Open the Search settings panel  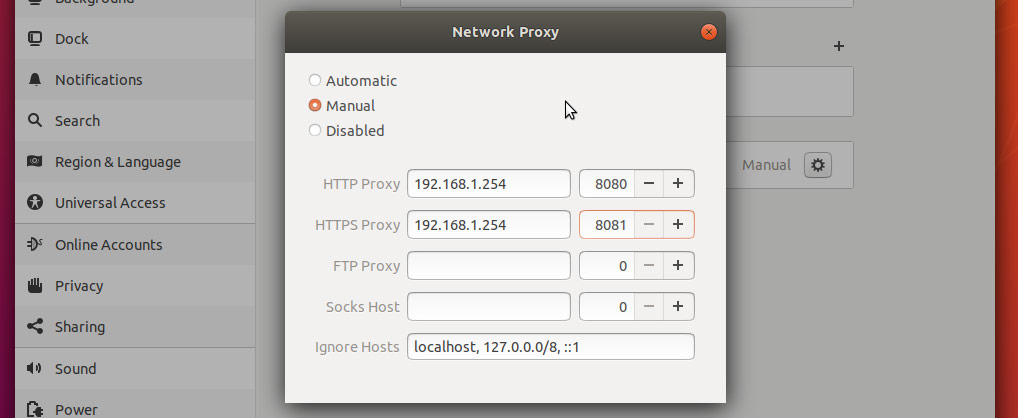click(x=135, y=121)
